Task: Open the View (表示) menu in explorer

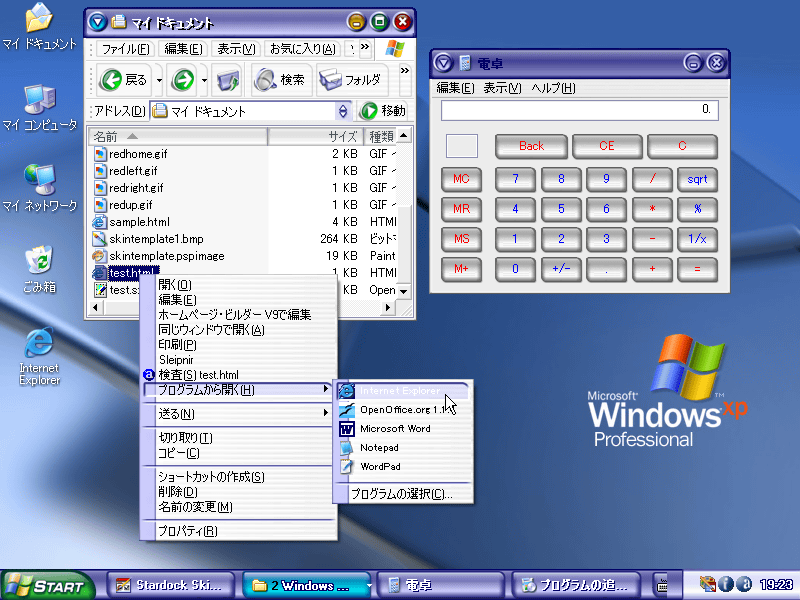Action: (236, 48)
